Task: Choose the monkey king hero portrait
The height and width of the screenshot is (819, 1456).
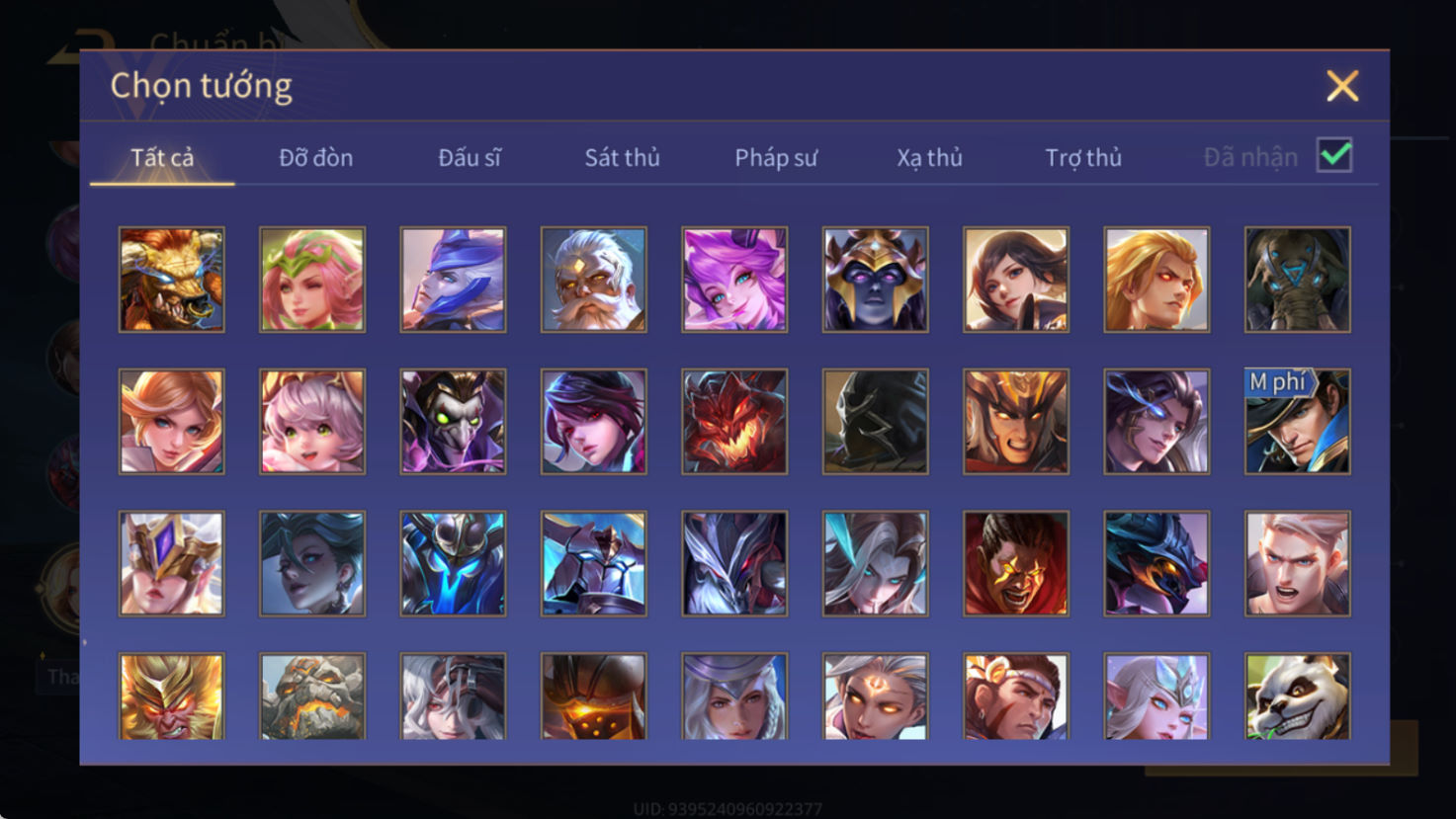Action: 171,696
